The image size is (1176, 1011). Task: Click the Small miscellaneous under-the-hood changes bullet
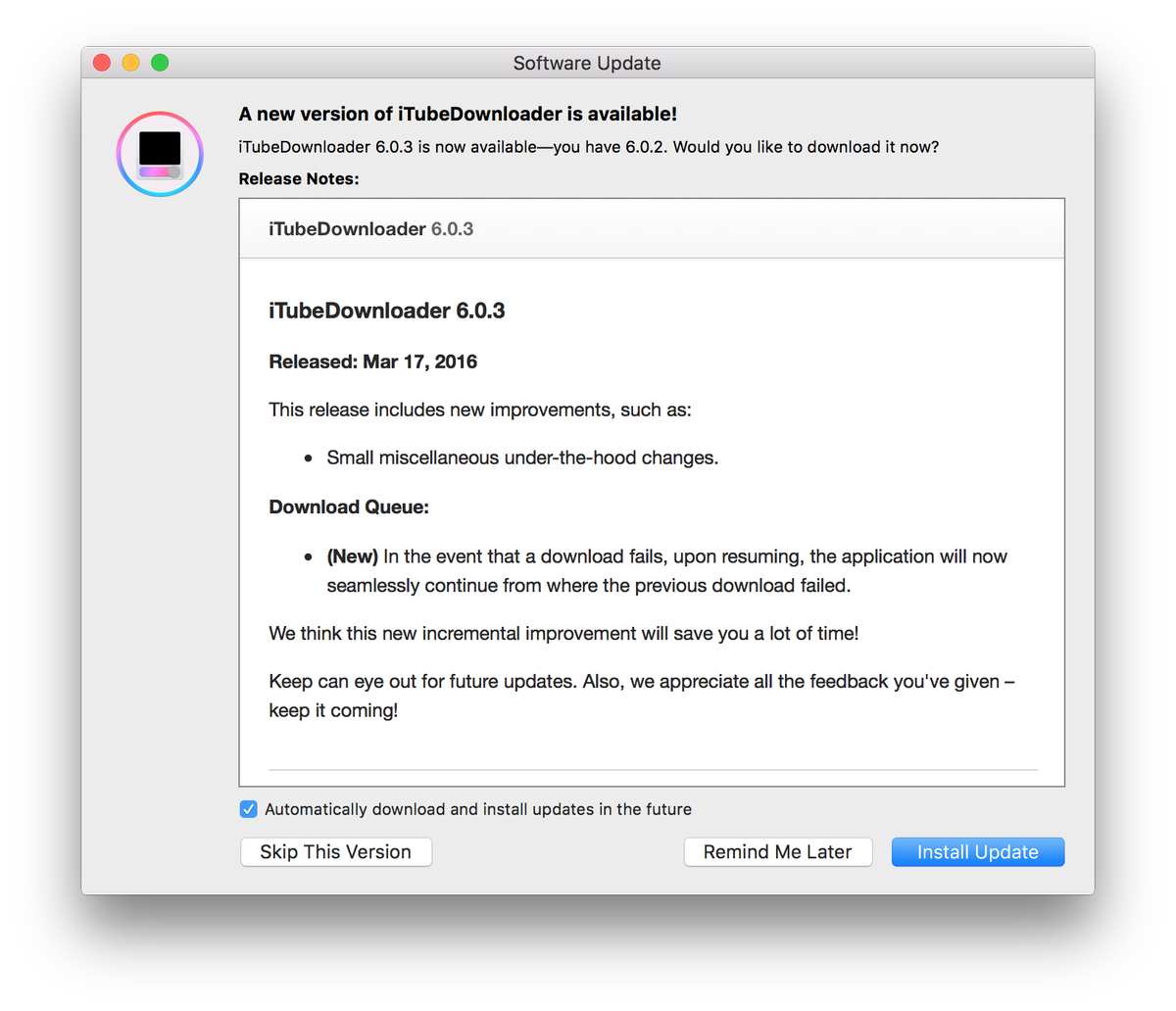[522, 457]
